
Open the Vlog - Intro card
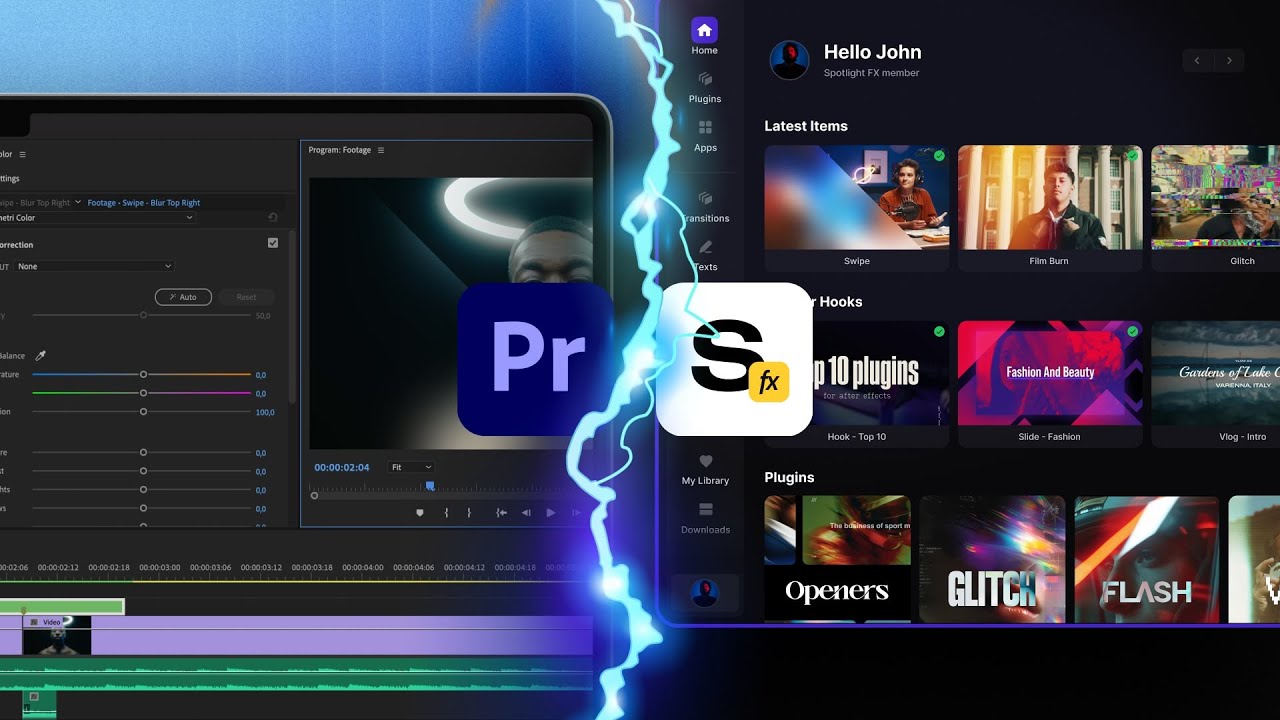tap(1215, 384)
